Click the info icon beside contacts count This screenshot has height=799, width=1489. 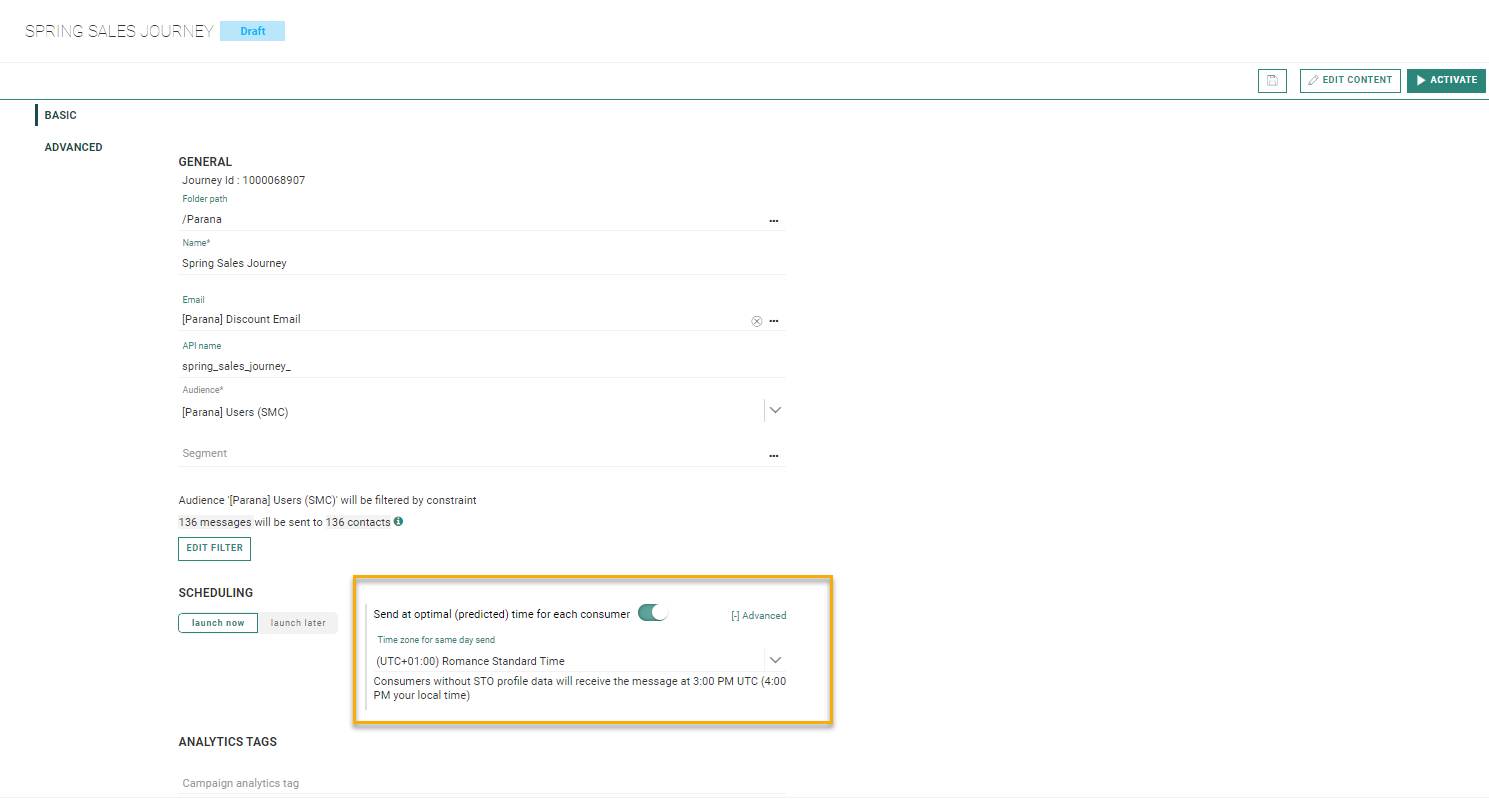[x=398, y=522]
